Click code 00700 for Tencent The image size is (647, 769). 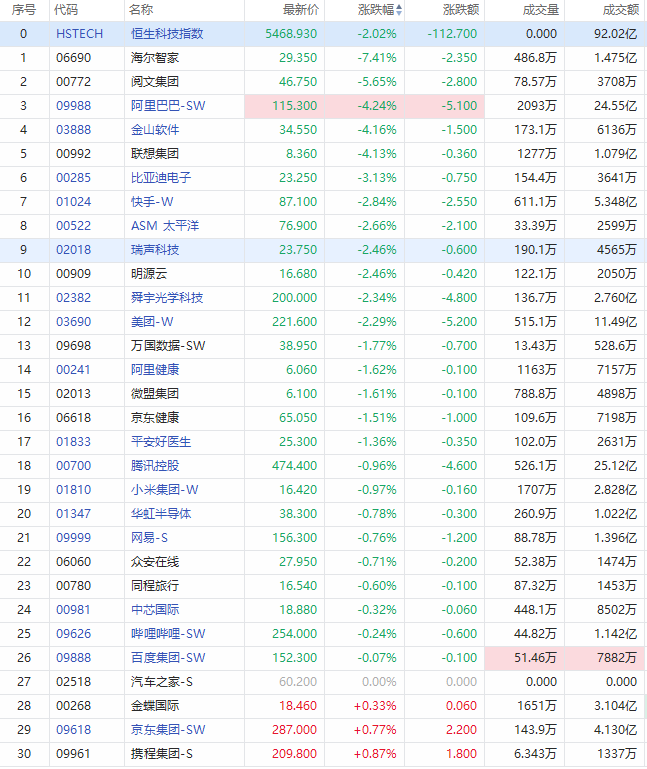[x=74, y=466]
